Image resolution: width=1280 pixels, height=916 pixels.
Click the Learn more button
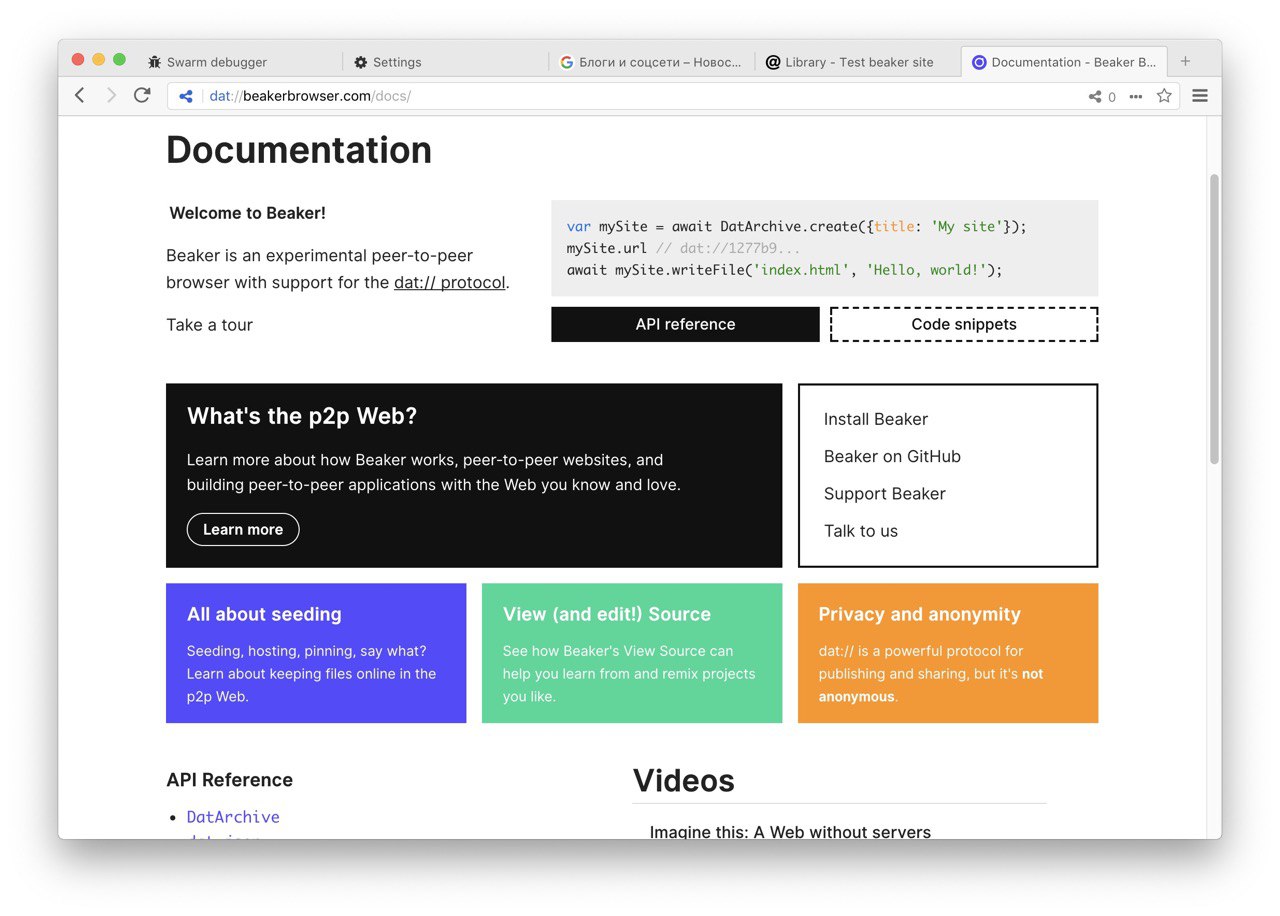click(x=243, y=529)
